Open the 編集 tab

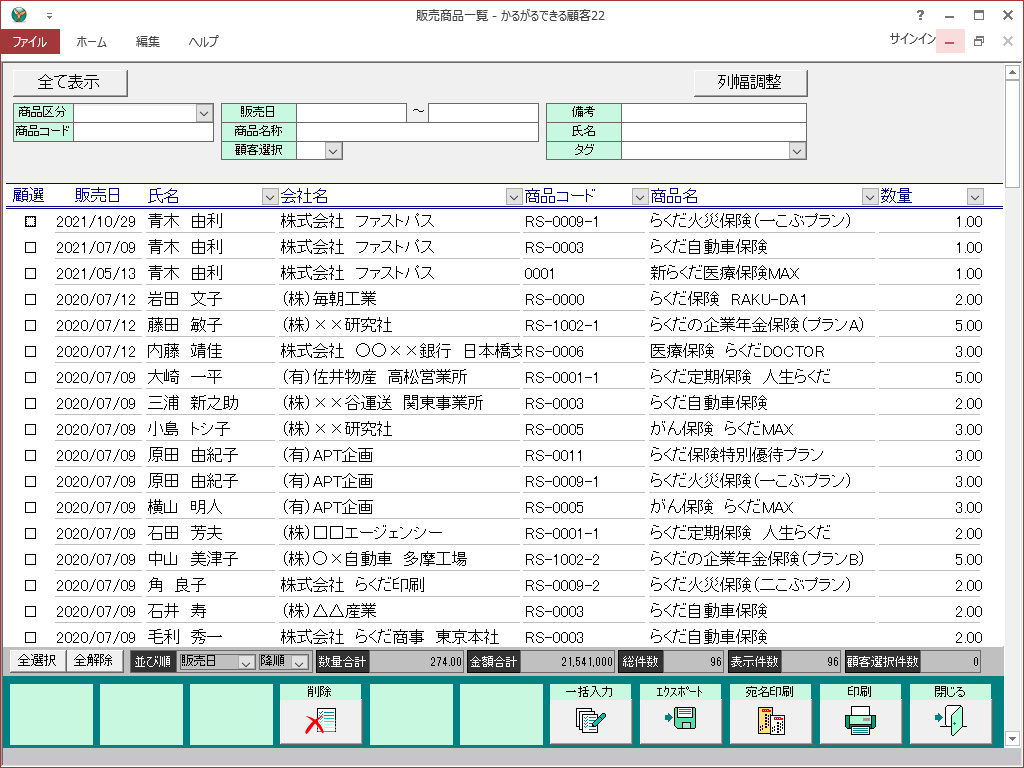point(148,42)
